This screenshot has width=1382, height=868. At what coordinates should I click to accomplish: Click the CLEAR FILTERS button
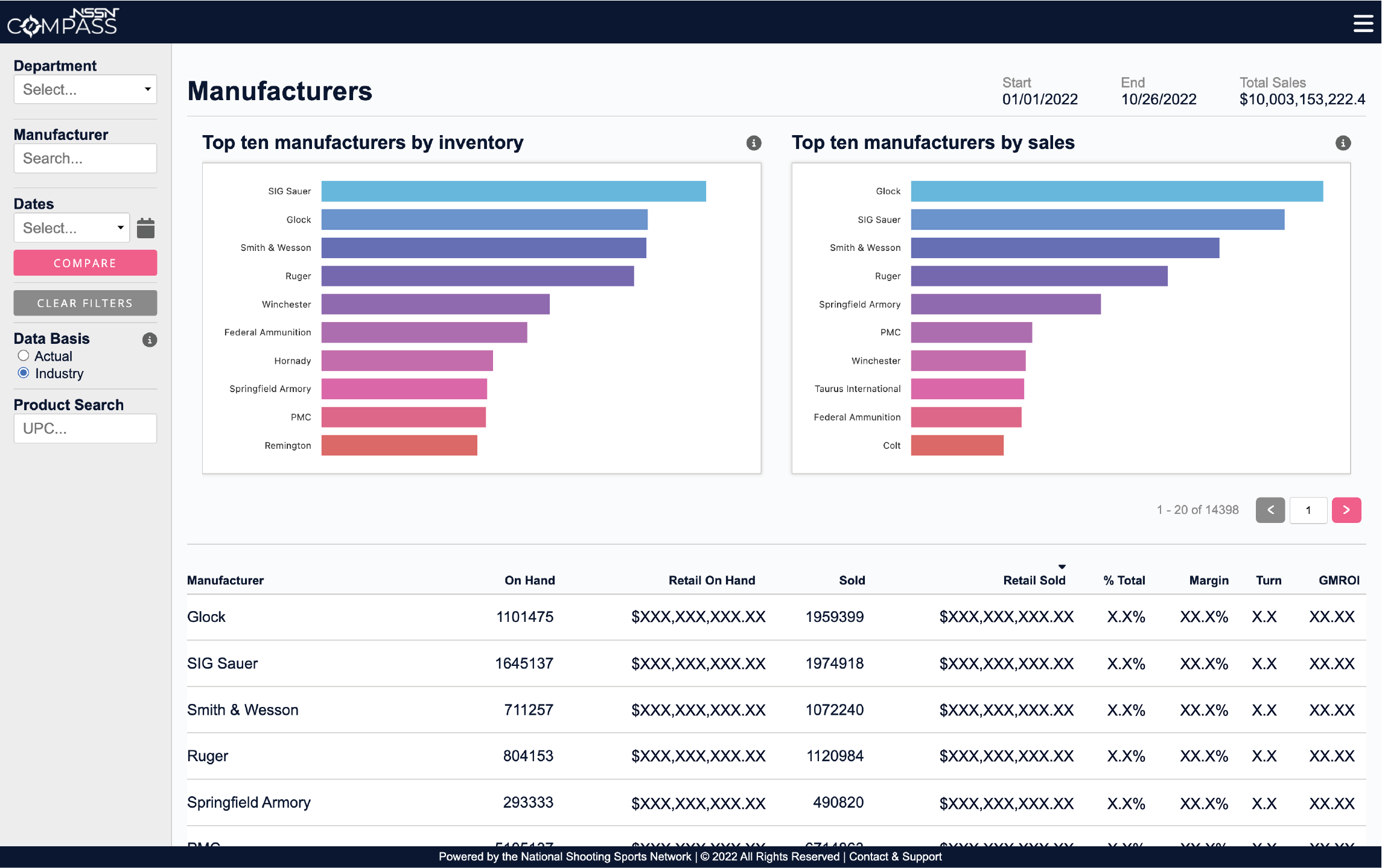[x=85, y=303]
